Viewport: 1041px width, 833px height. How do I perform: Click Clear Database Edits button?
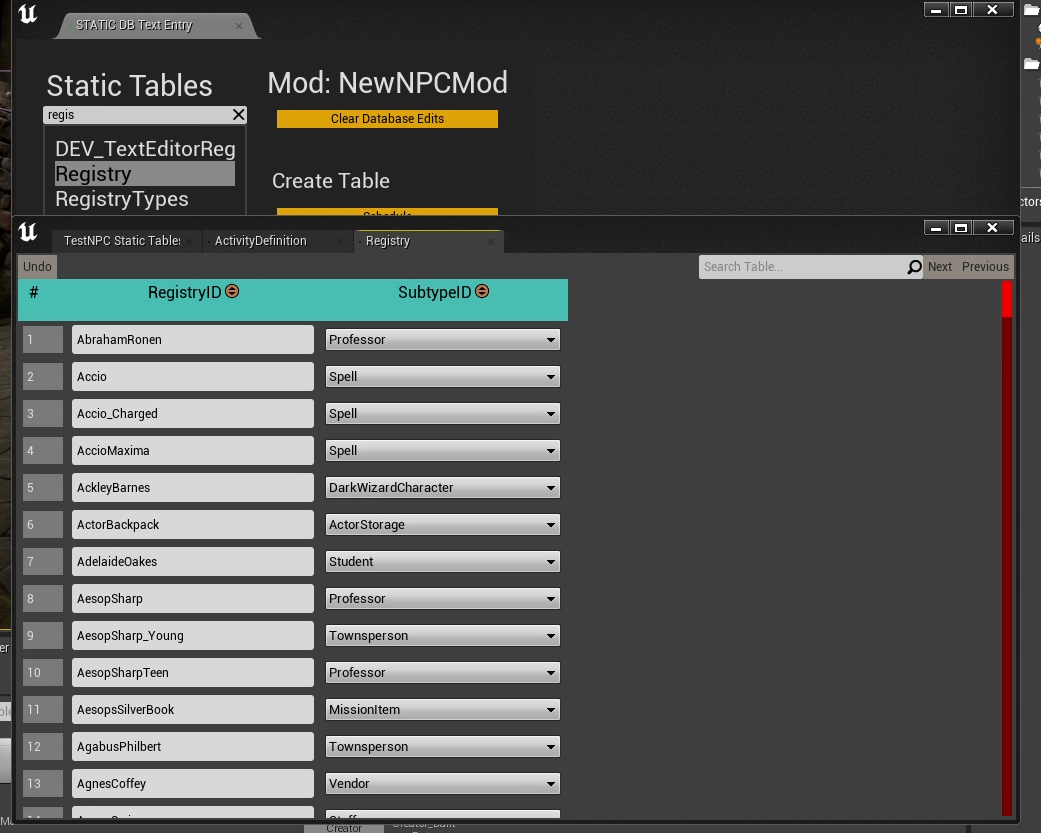(x=387, y=119)
